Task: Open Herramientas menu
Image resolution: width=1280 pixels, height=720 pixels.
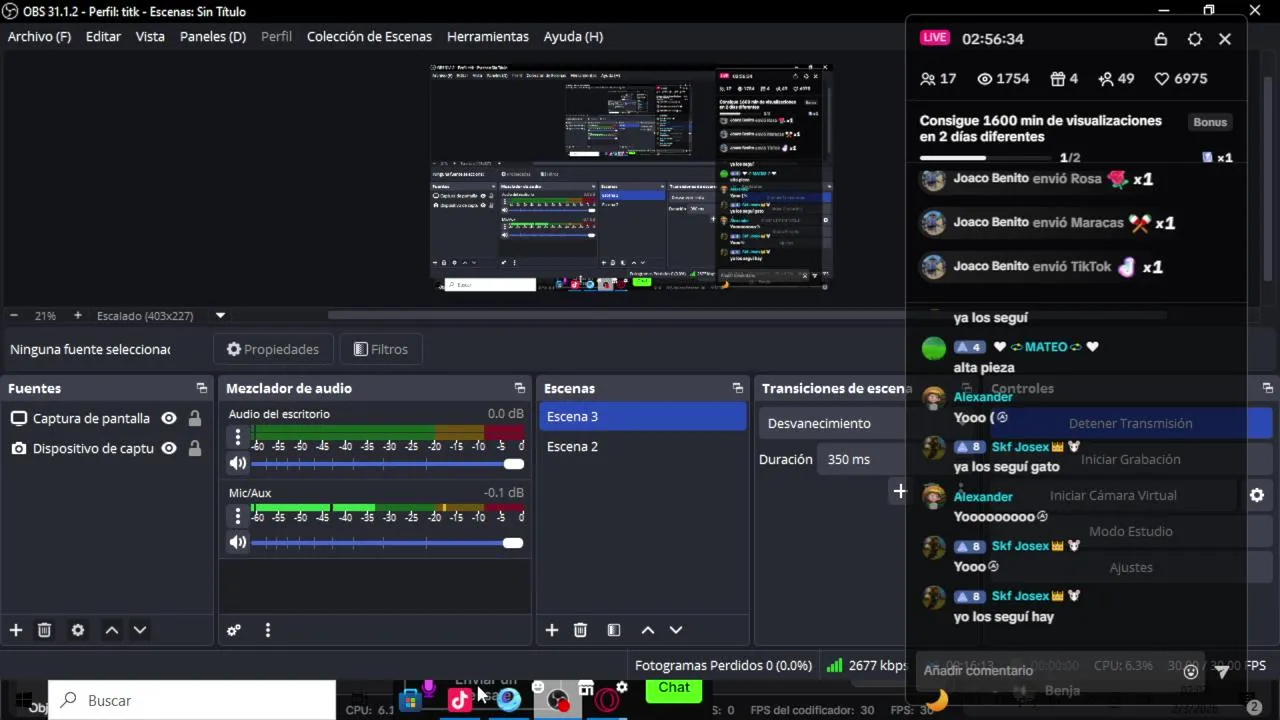Action: pyautogui.click(x=488, y=36)
